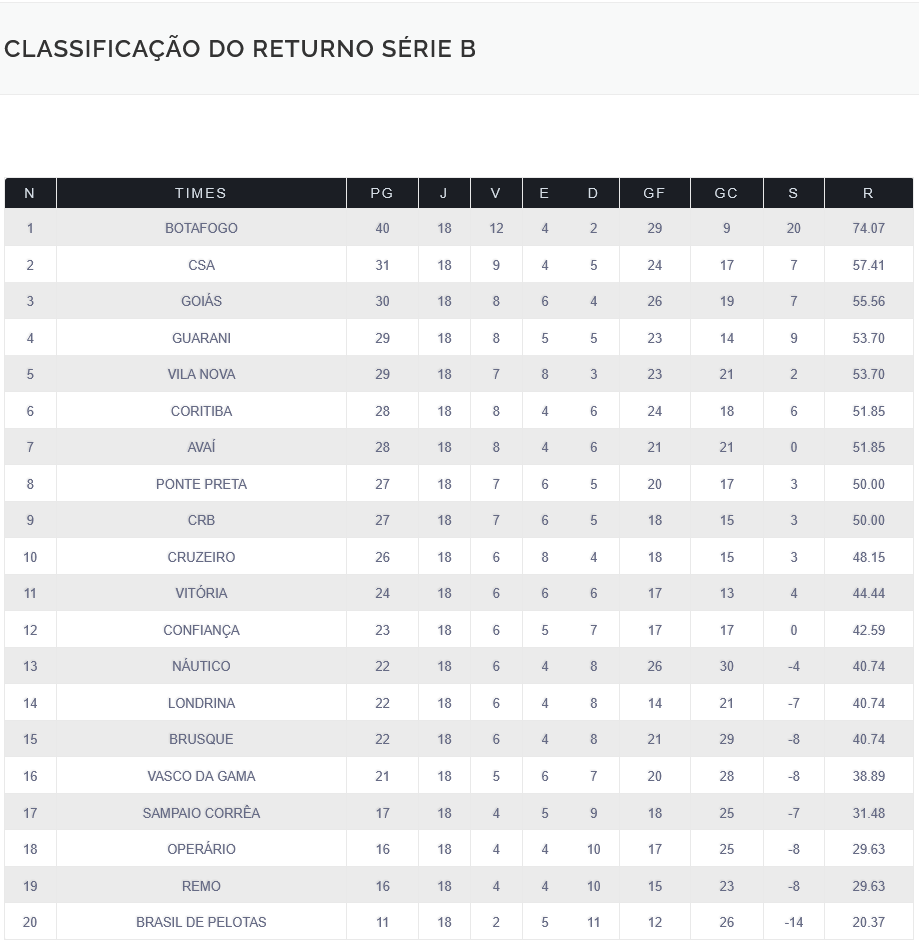Select the BRASIL DE PELOTAS row
Viewport: 919px width, 949px height.
tap(201, 922)
